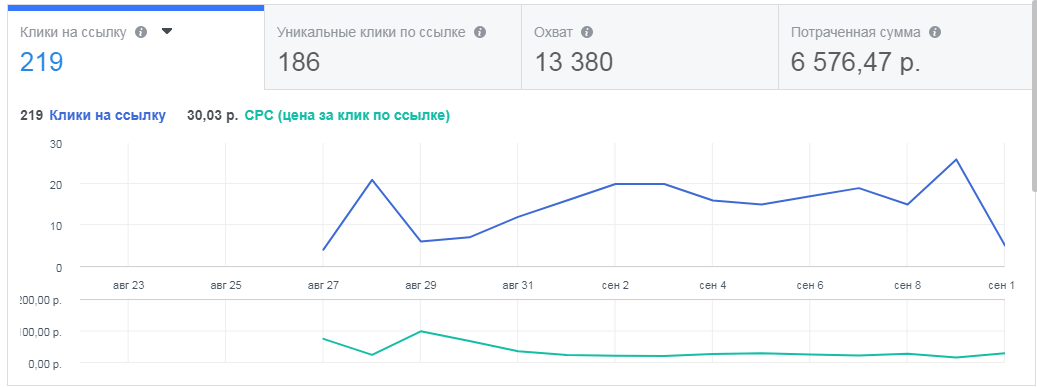Click the green CPC legend label
1037x388 pixels.
coord(347,116)
